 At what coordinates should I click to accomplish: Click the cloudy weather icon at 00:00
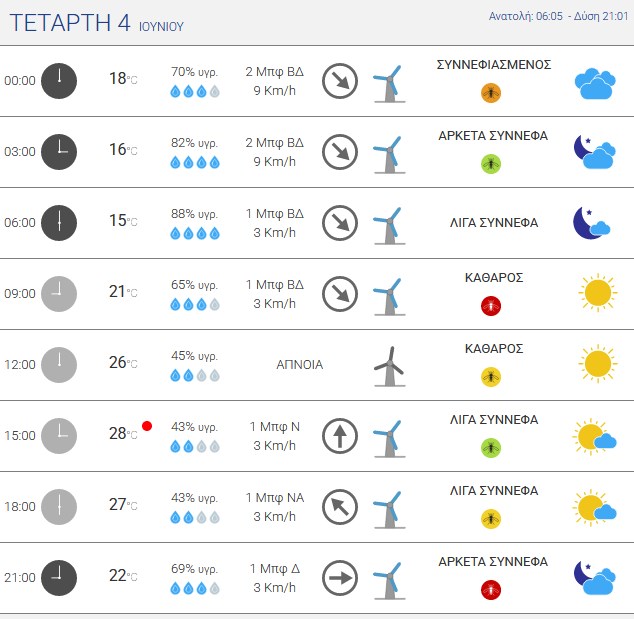point(595,84)
